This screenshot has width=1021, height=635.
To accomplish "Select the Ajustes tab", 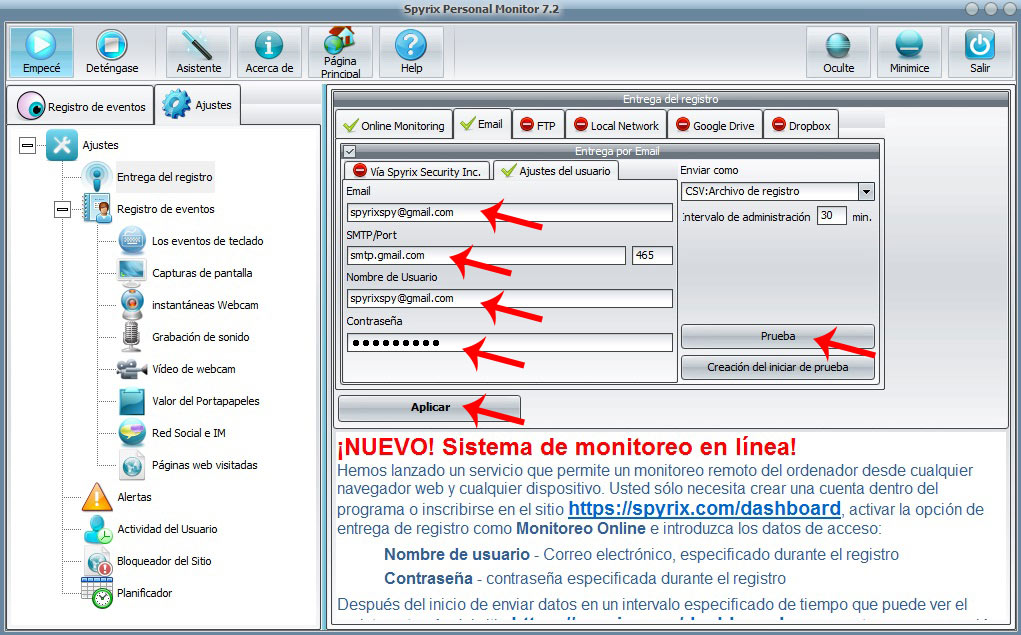I will 198,104.
